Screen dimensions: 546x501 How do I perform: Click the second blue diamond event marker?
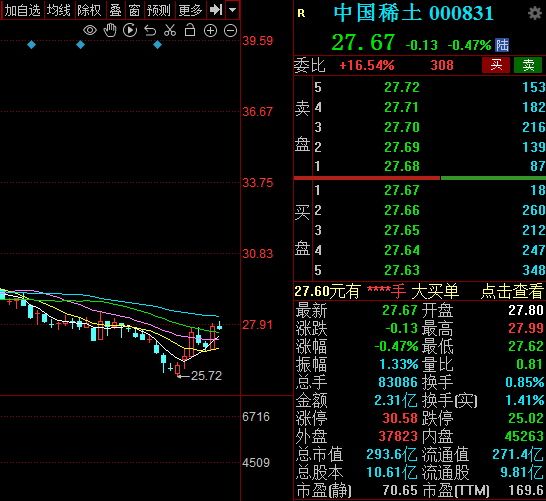click(80, 45)
